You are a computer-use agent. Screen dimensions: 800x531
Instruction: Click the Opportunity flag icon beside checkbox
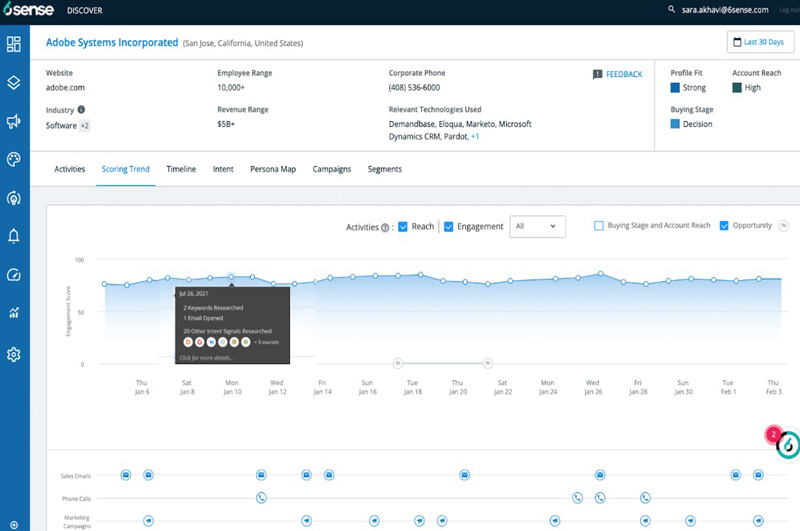click(x=784, y=225)
